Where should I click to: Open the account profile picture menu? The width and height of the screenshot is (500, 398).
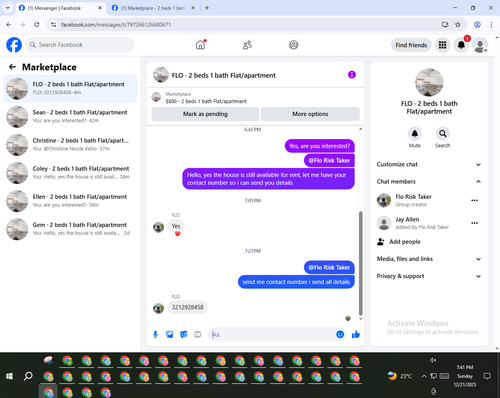coord(480,45)
